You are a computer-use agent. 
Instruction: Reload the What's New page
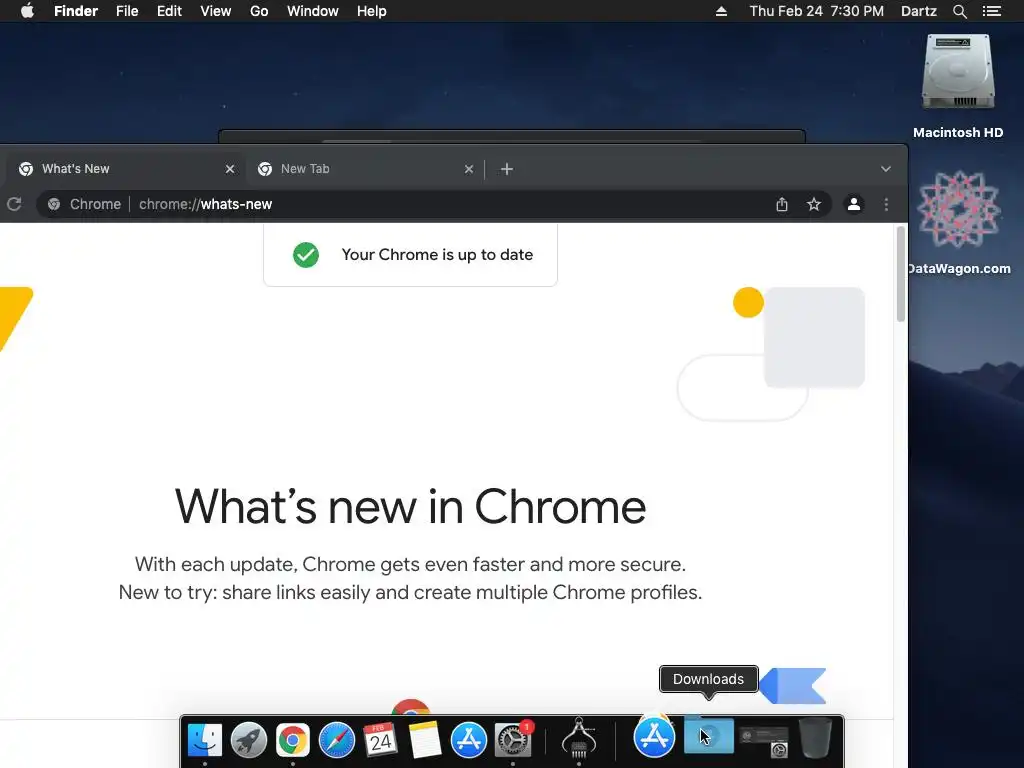pyautogui.click(x=14, y=204)
